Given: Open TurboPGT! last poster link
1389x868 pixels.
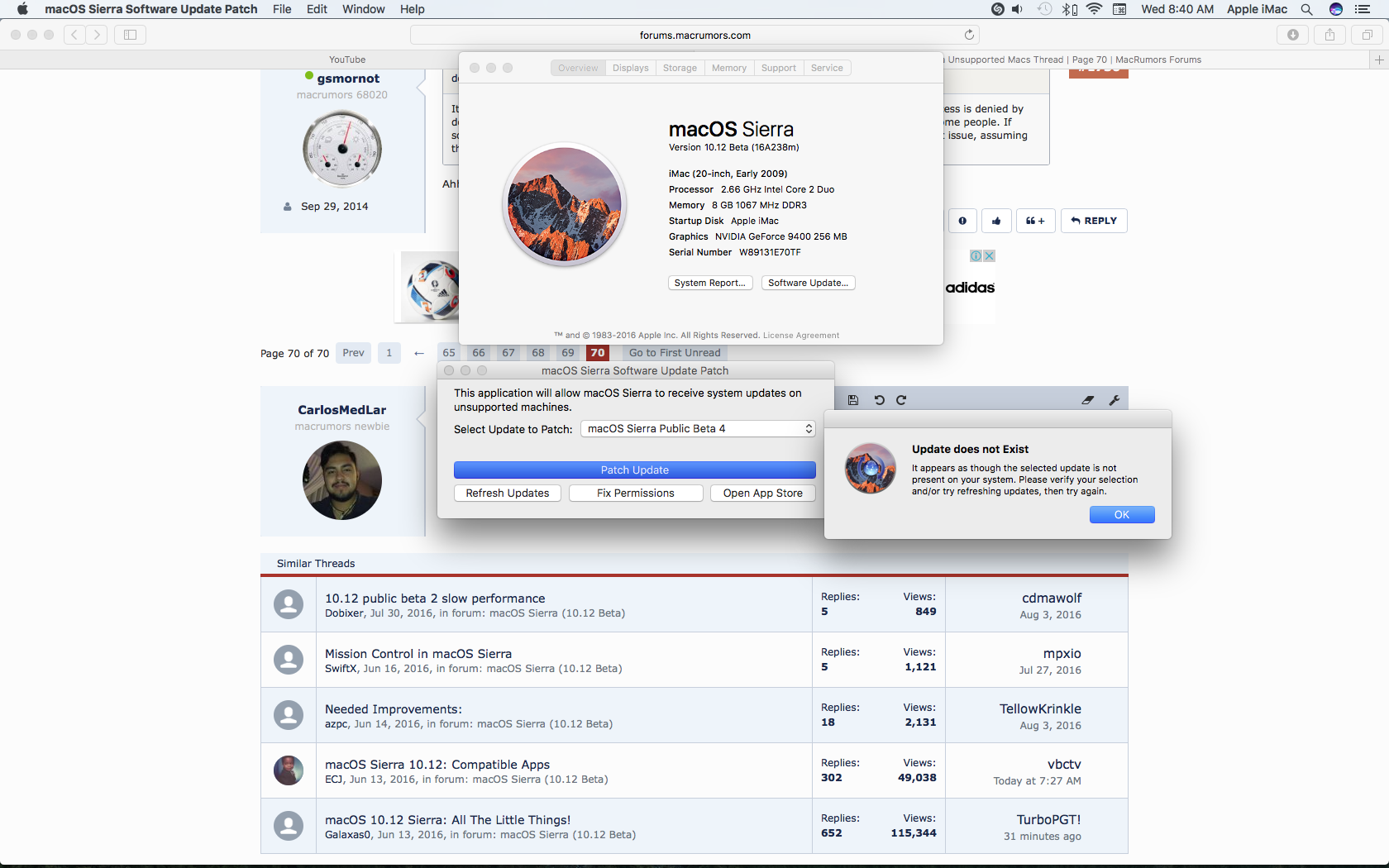Looking at the screenshot, I should (1048, 820).
